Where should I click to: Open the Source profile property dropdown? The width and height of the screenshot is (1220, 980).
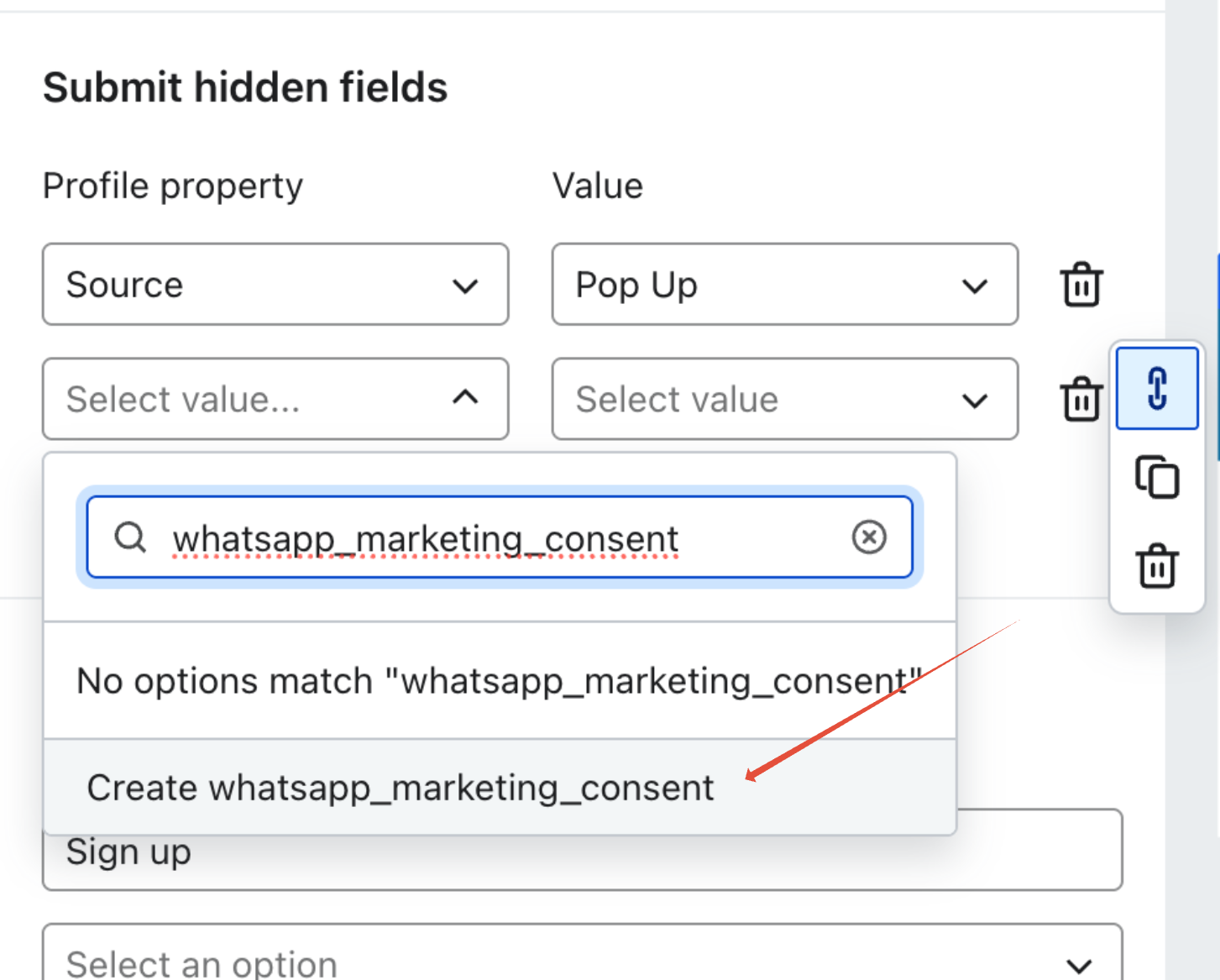[275, 285]
